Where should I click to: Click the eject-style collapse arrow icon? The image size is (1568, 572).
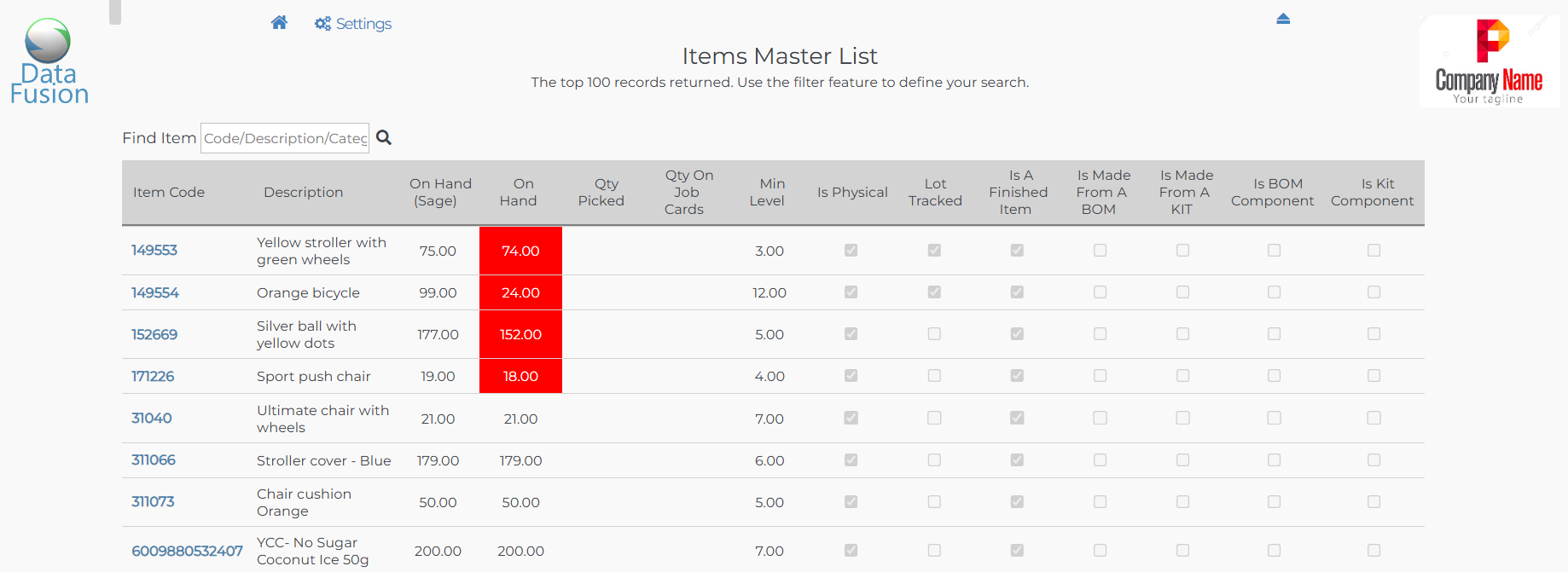1283,19
